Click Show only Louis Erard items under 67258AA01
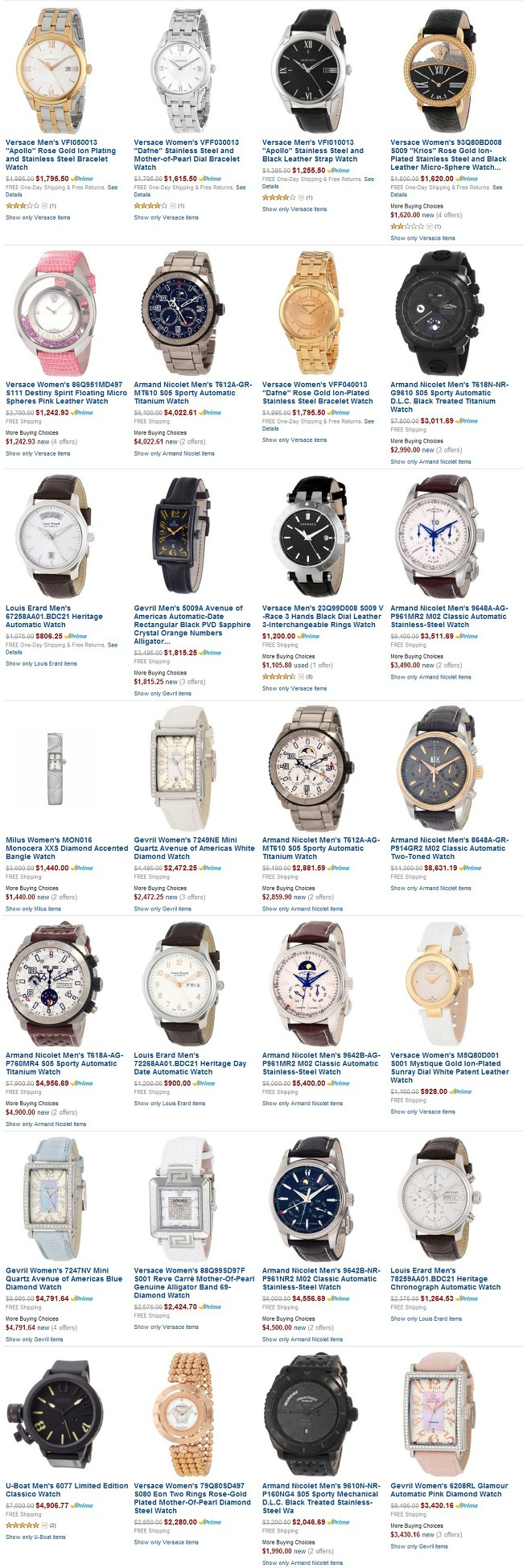The height and width of the screenshot is (1568, 523). coord(41,664)
